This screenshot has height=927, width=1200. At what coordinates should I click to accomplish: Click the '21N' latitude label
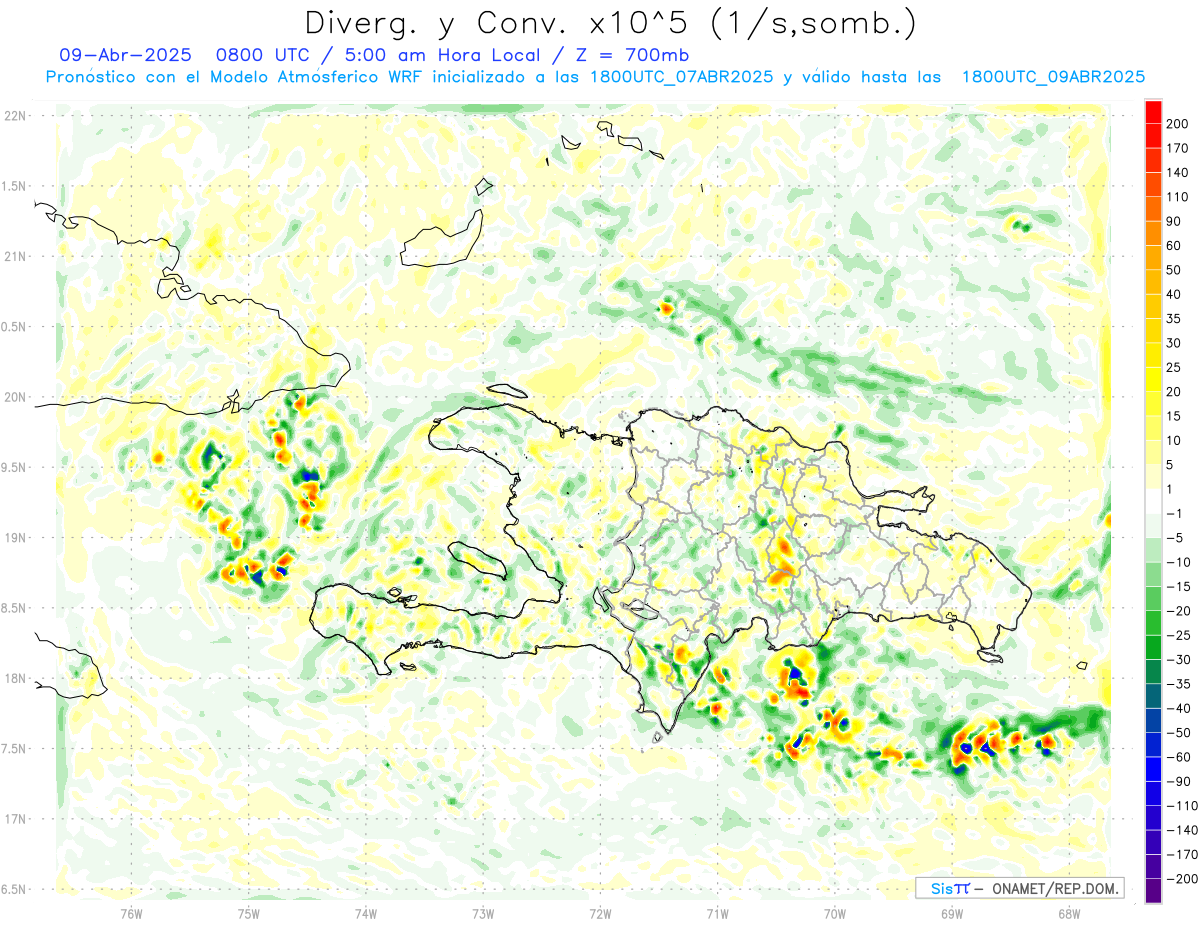coord(14,257)
